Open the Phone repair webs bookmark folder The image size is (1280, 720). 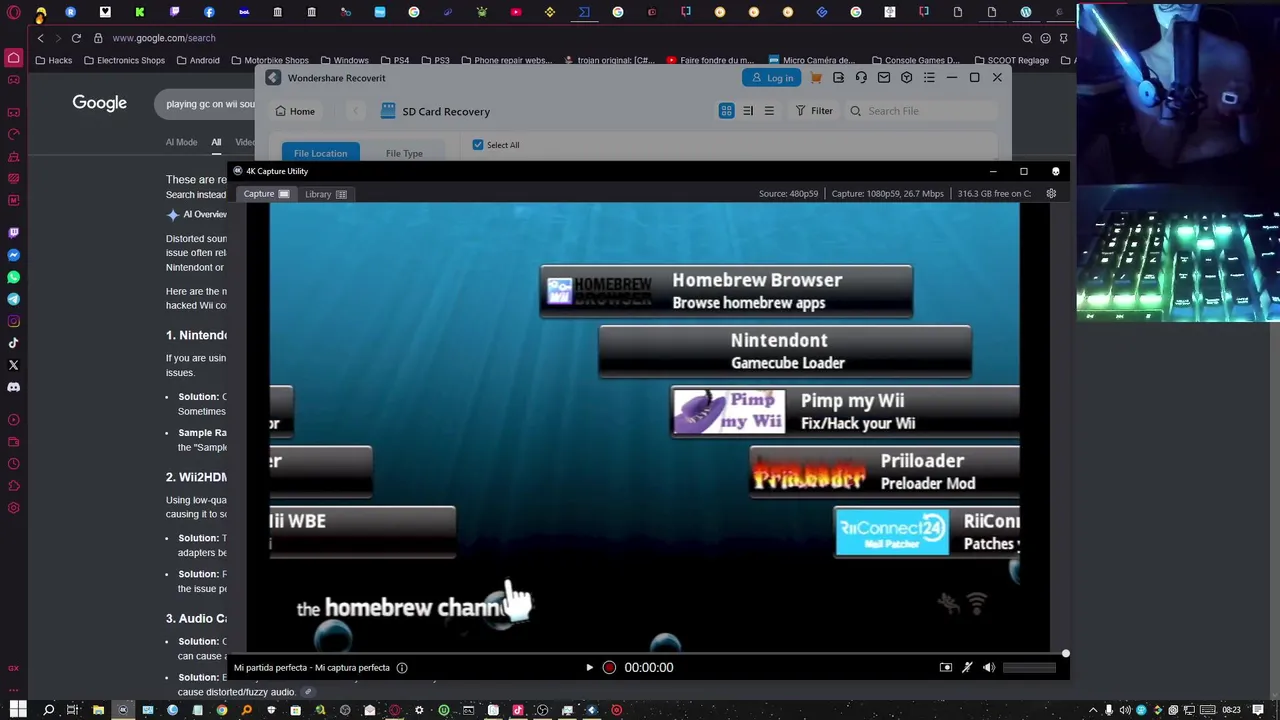[x=506, y=60]
